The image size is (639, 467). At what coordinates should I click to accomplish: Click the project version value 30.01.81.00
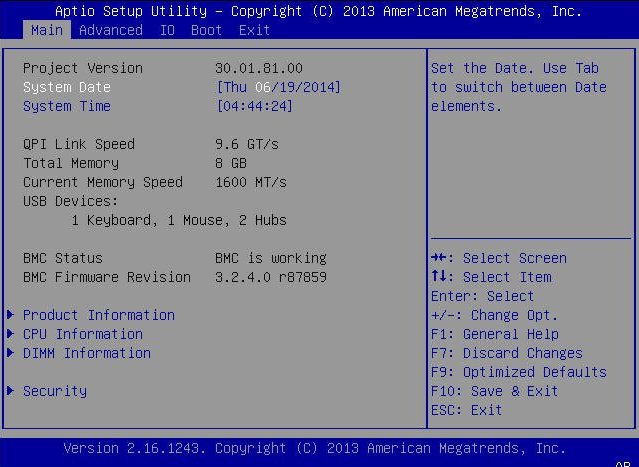click(259, 68)
